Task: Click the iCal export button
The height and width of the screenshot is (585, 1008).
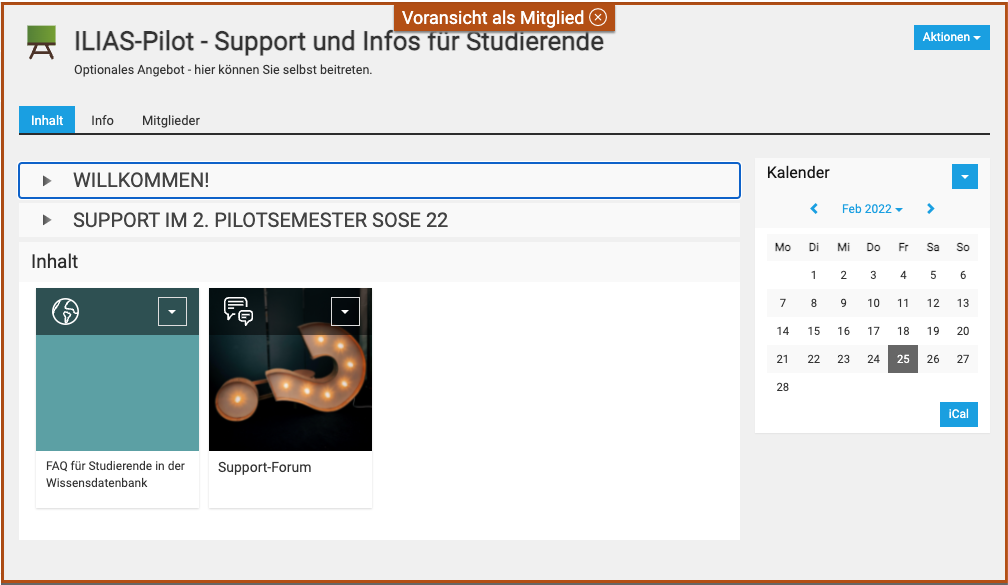Action: pos(958,414)
